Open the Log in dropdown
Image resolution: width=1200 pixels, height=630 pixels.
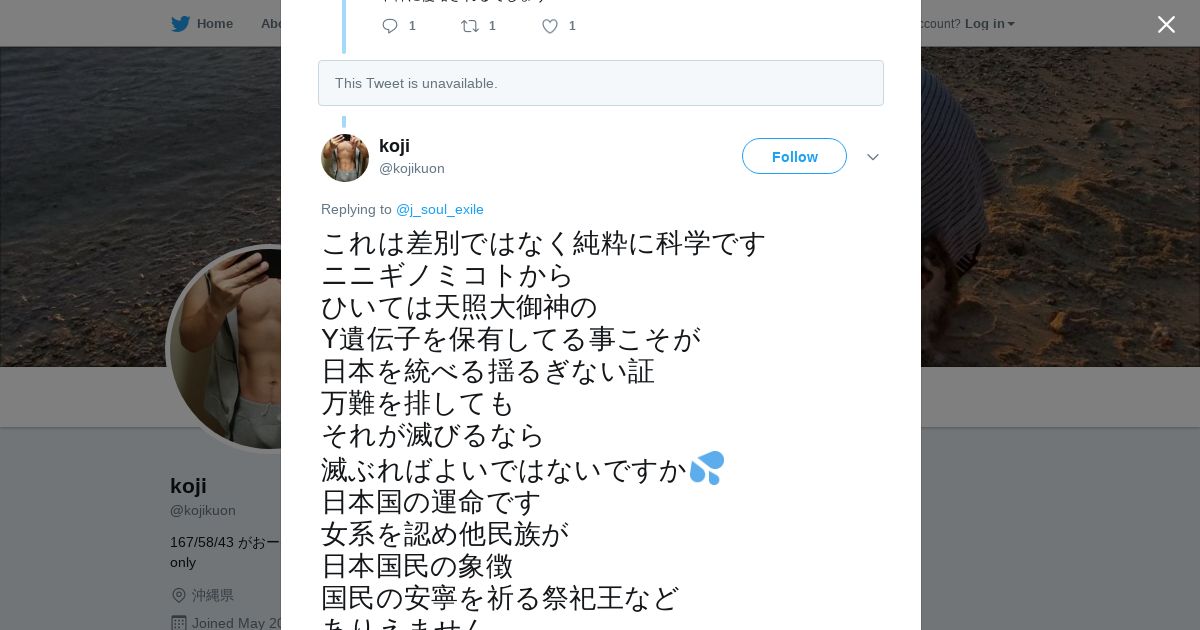coord(989,24)
